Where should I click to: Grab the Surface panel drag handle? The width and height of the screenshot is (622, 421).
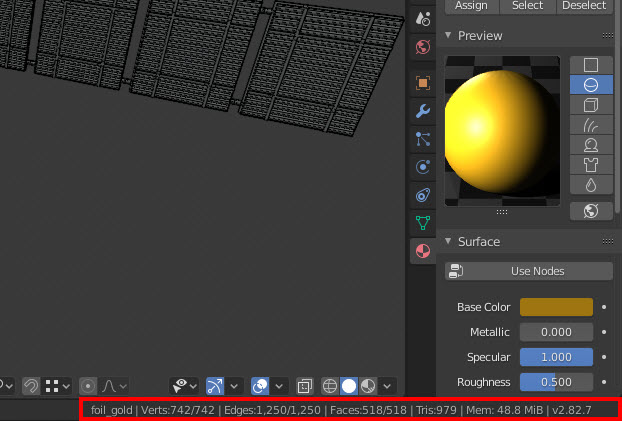coord(608,242)
